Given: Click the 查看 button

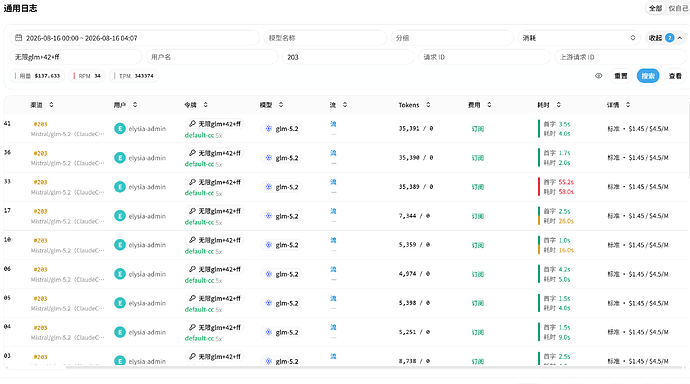Looking at the screenshot, I should tap(675, 76).
